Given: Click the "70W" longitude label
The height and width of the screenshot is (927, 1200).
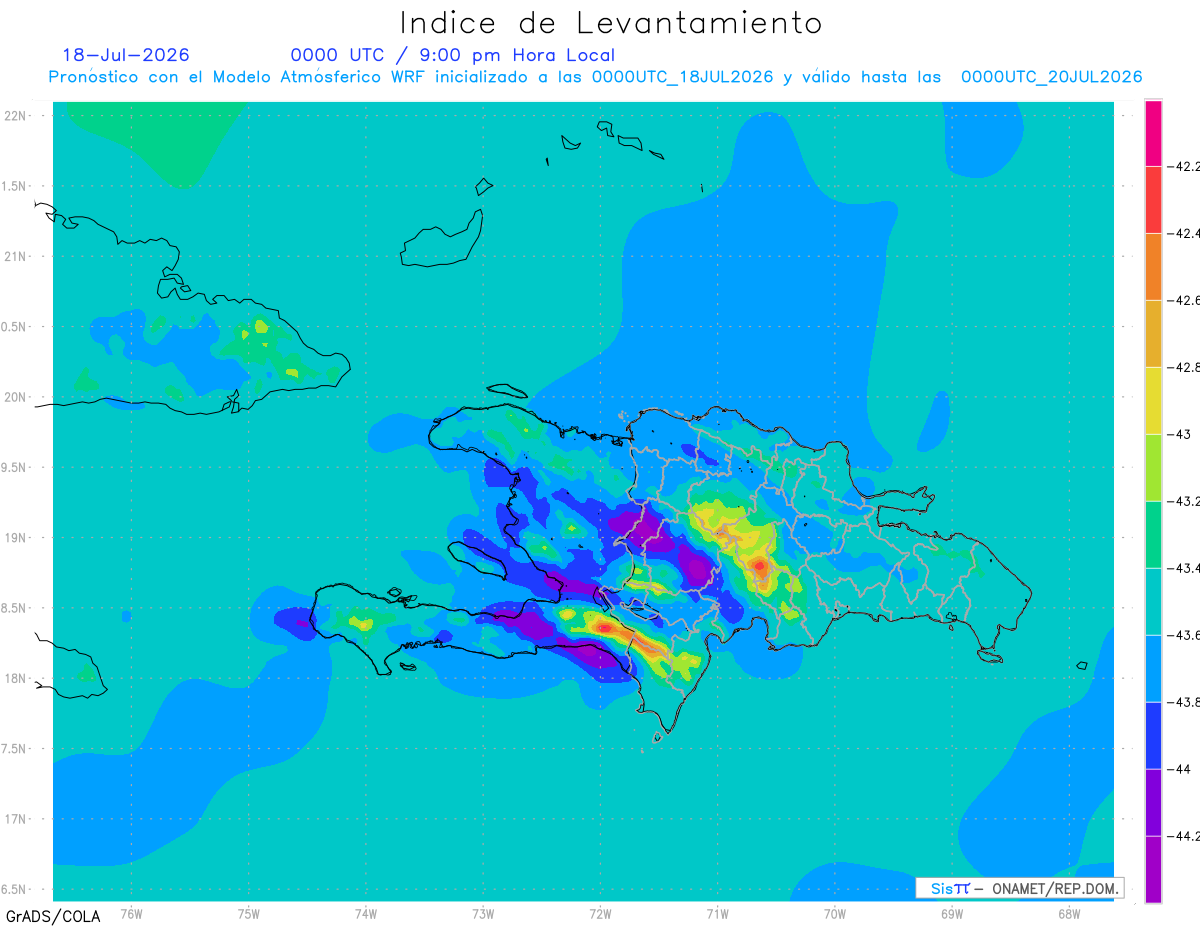Looking at the screenshot, I should pyautogui.click(x=835, y=913).
